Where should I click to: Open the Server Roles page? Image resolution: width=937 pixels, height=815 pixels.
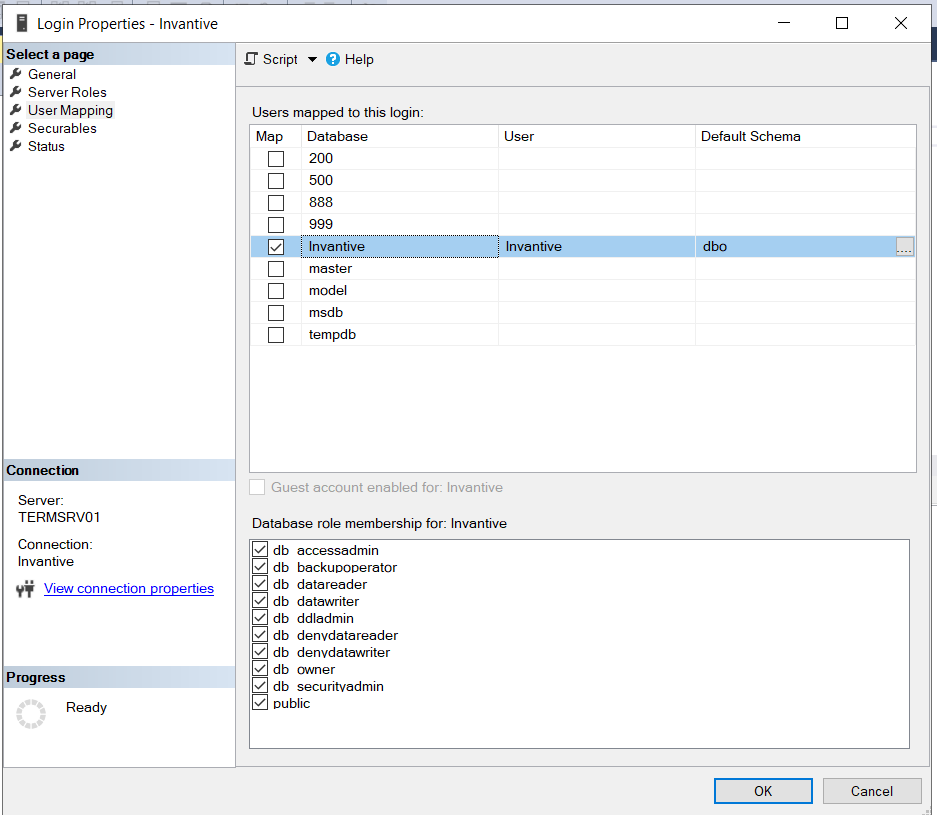pyautogui.click(x=67, y=92)
